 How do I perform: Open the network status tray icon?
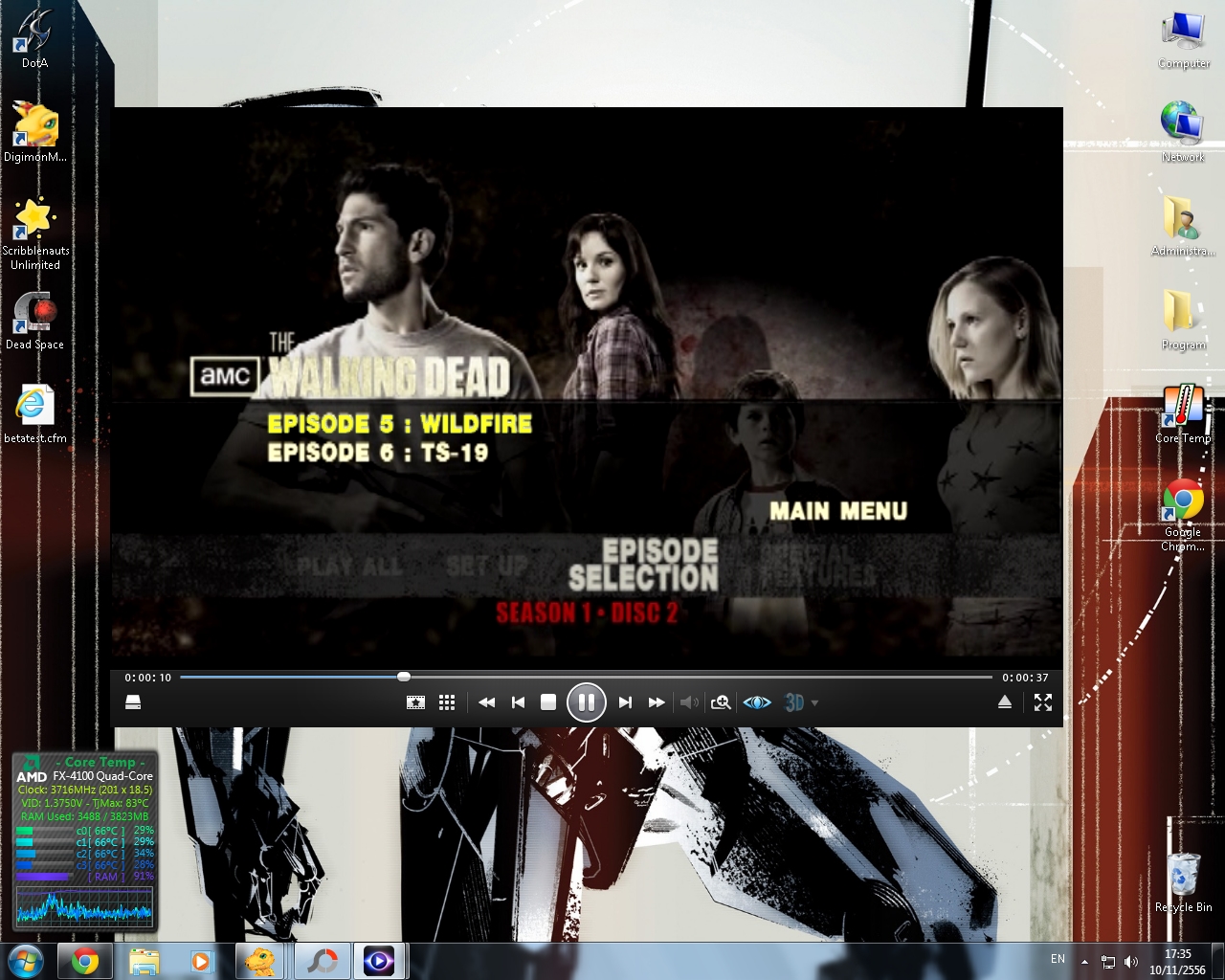tap(1107, 962)
